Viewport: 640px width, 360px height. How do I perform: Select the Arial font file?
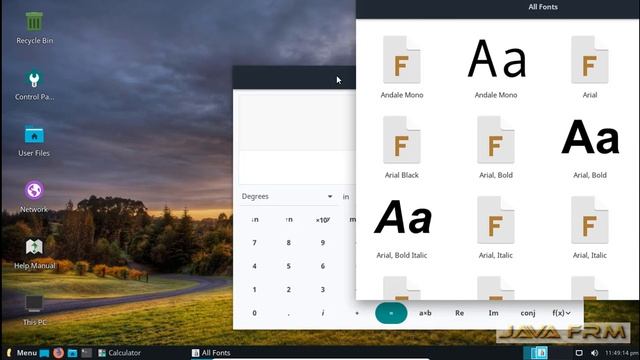click(x=590, y=67)
